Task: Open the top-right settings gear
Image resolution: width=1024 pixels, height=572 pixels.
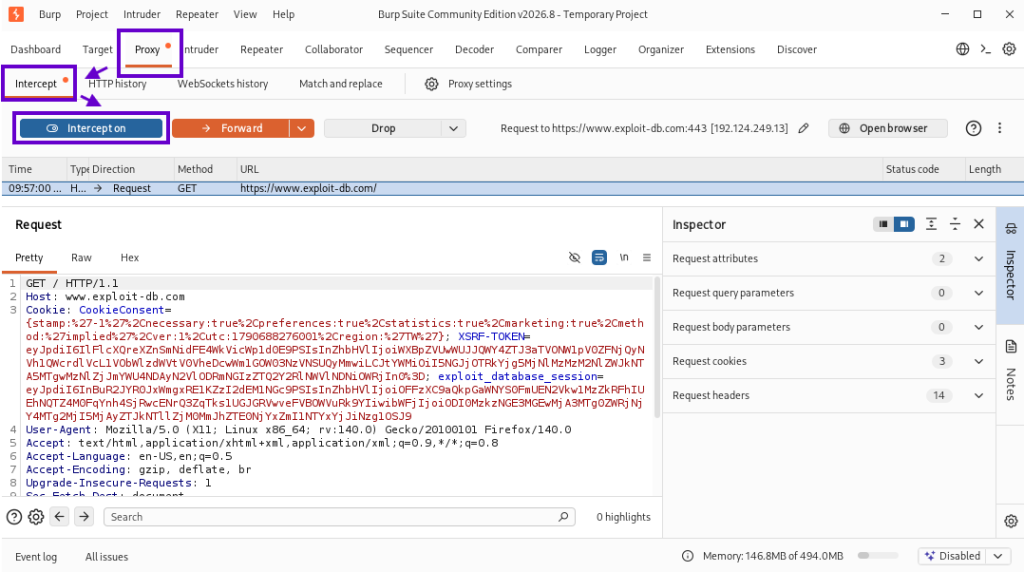Action: pos(1009,49)
